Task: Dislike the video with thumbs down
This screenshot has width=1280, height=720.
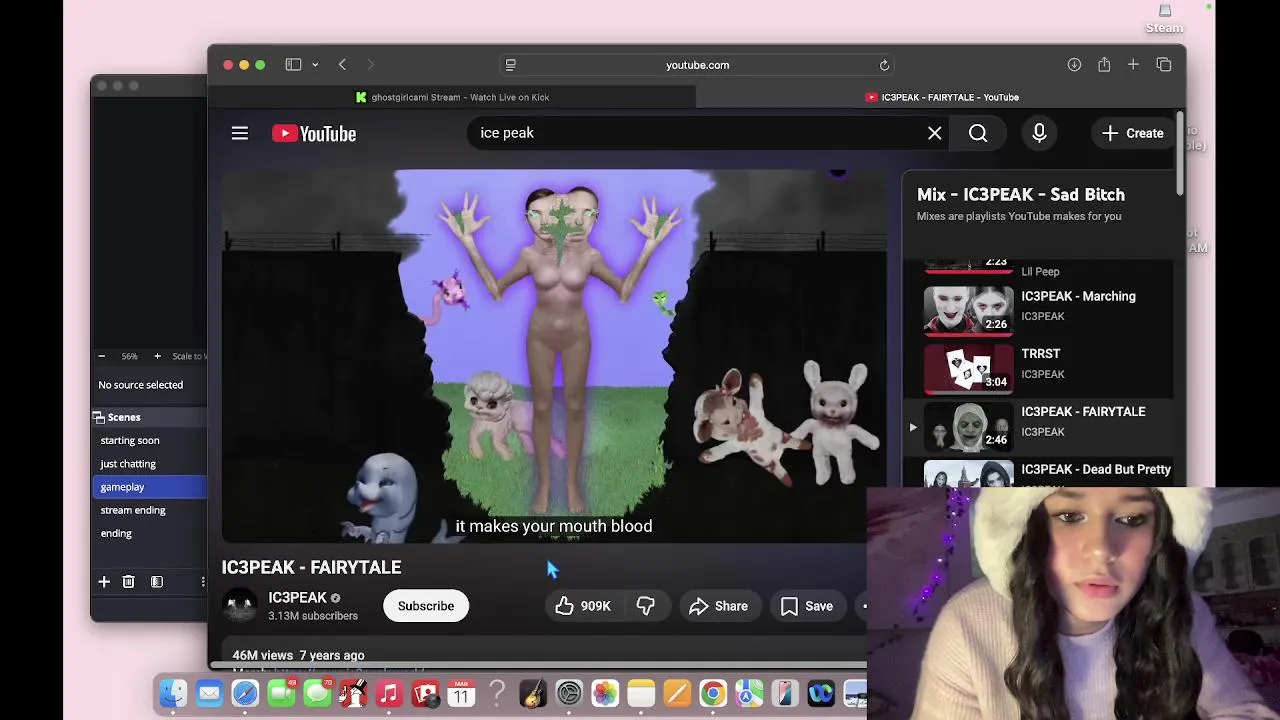Action: coord(646,606)
